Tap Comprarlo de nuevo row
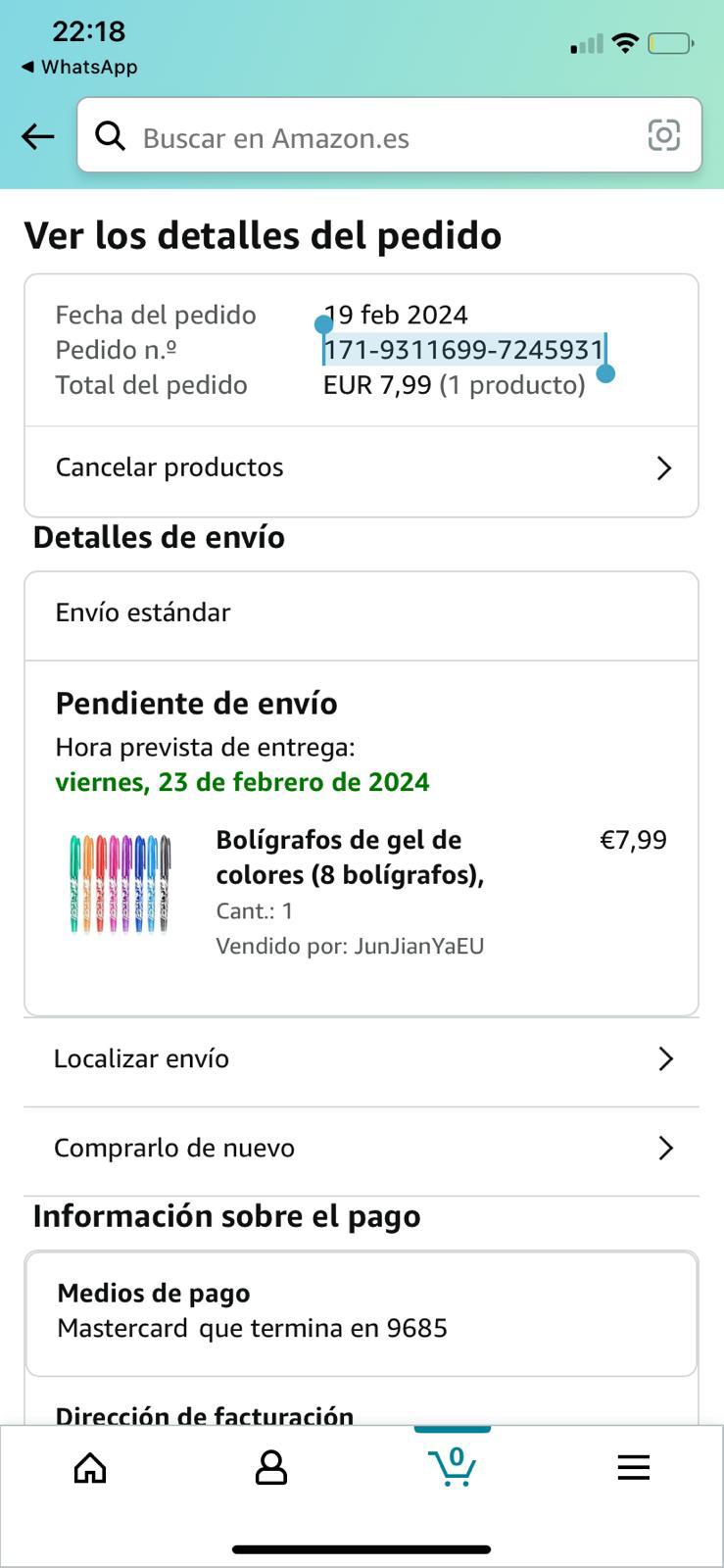The width and height of the screenshot is (724, 1568). tap(174, 1148)
